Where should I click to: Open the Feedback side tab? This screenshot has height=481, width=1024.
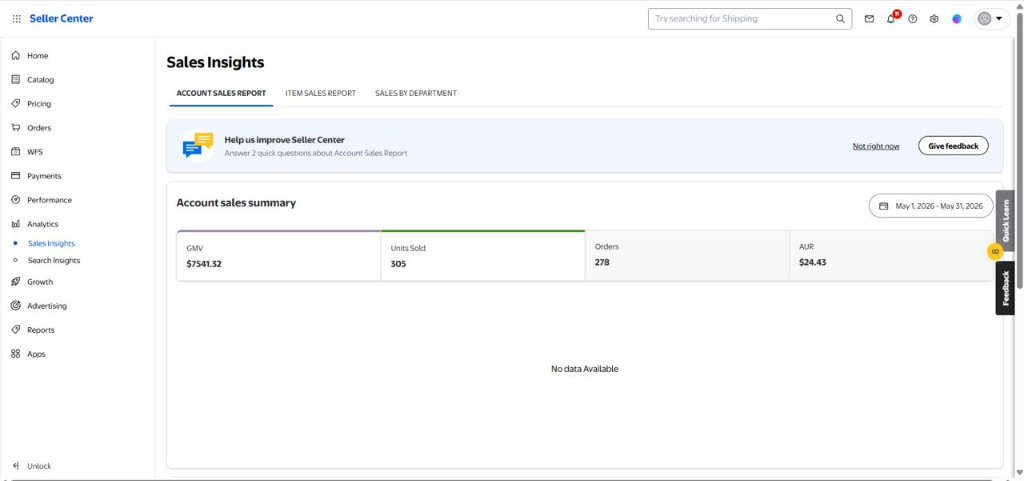tap(1005, 288)
